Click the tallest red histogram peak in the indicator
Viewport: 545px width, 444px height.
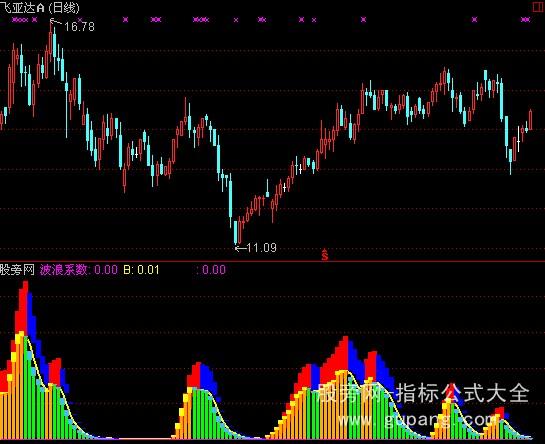[x=25, y=309]
